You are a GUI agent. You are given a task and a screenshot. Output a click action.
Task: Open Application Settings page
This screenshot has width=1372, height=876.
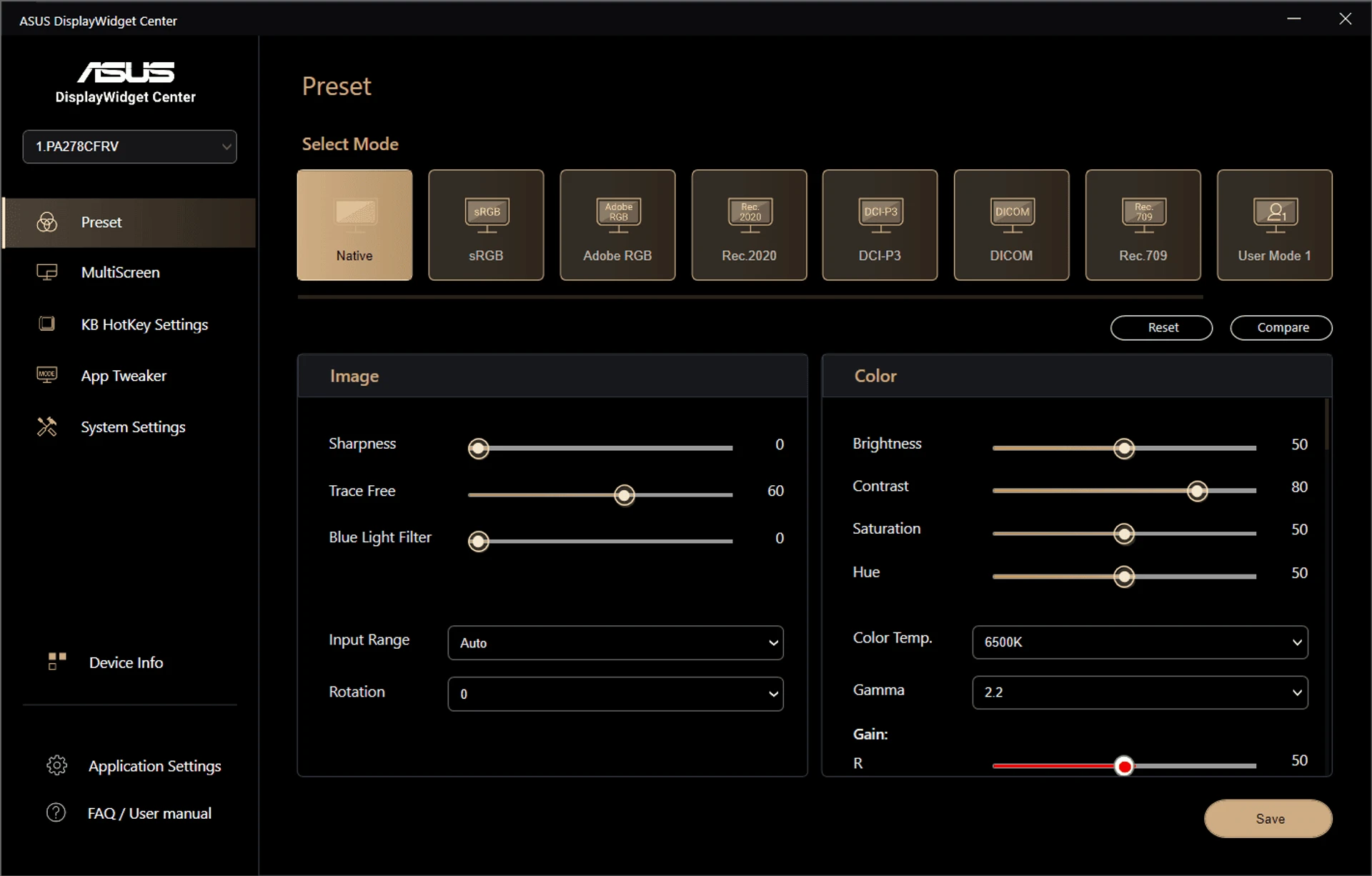(134, 765)
